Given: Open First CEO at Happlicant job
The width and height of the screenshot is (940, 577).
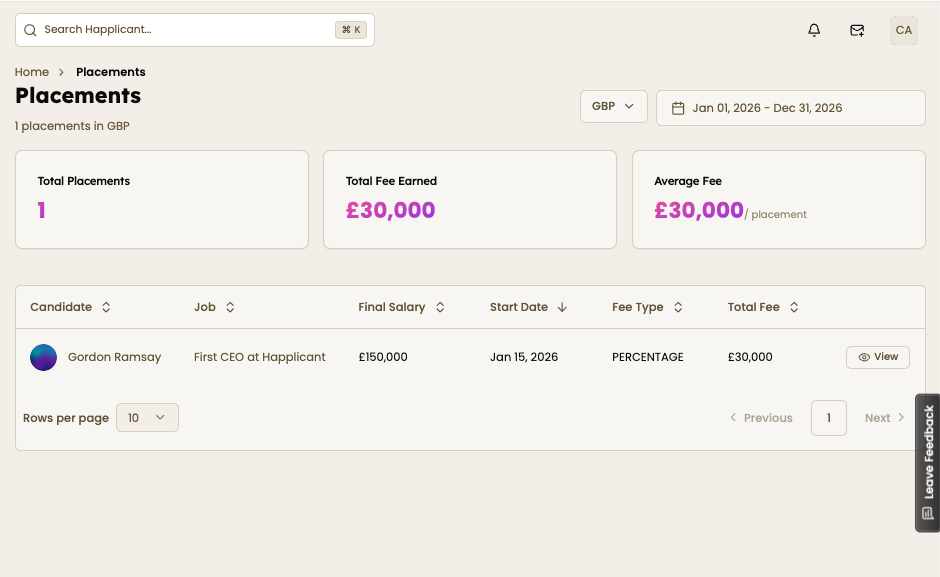Looking at the screenshot, I should point(260,357).
